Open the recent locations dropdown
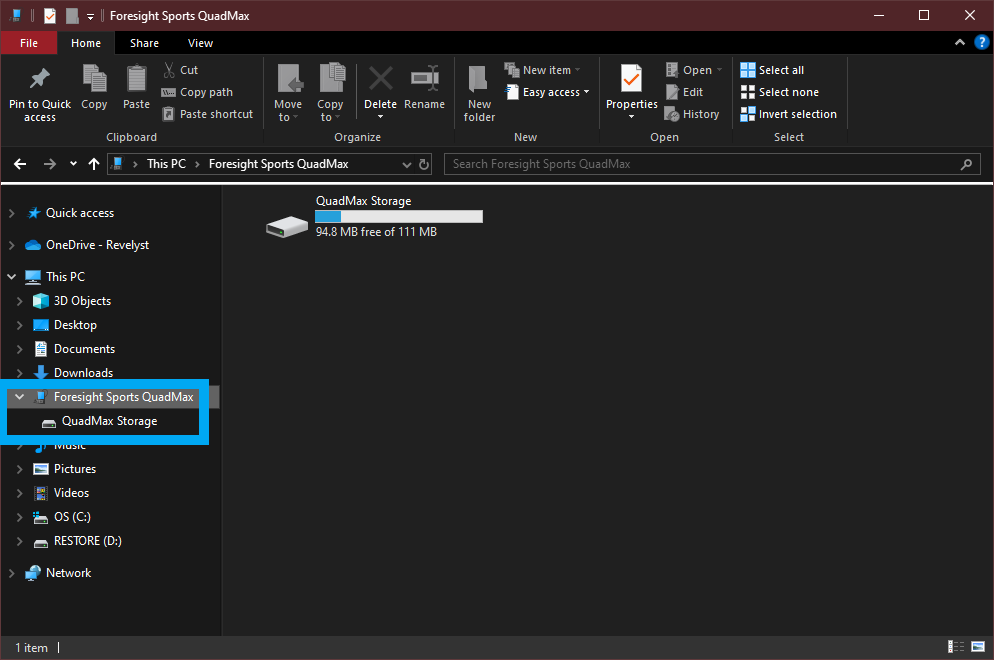994x660 pixels. pos(74,164)
